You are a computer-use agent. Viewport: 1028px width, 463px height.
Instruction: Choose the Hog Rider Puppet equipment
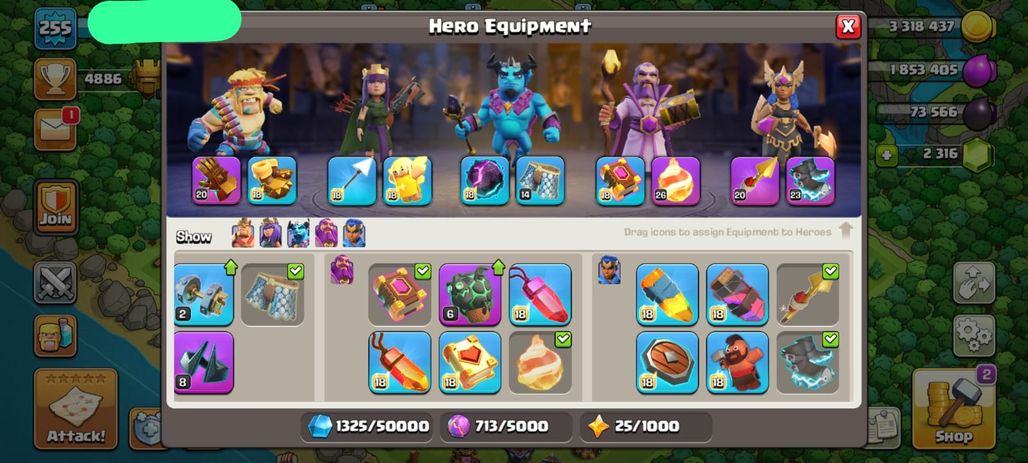tap(738, 363)
